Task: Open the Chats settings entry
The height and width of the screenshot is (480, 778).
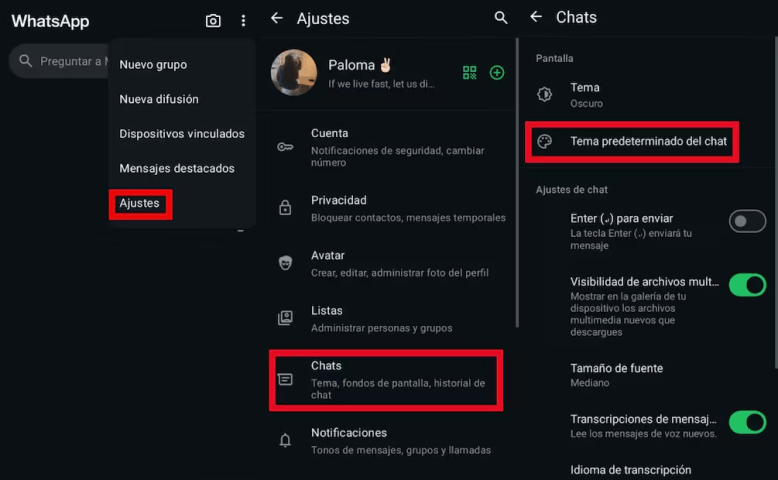Action: [386, 380]
